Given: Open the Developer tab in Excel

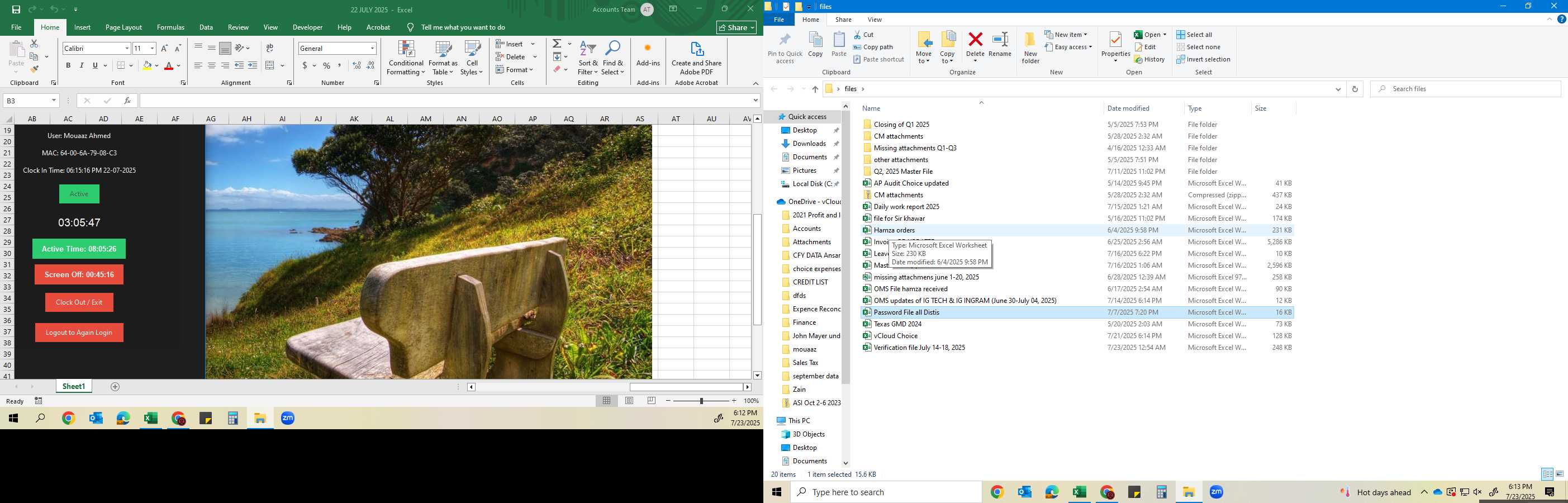Looking at the screenshot, I should pyautogui.click(x=307, y=27).
